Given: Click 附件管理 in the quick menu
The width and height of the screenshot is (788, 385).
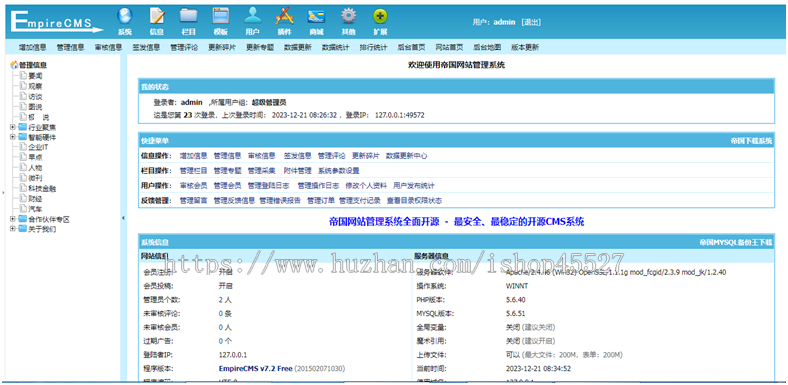Looking at the screenshot, I should pos(298,170).
